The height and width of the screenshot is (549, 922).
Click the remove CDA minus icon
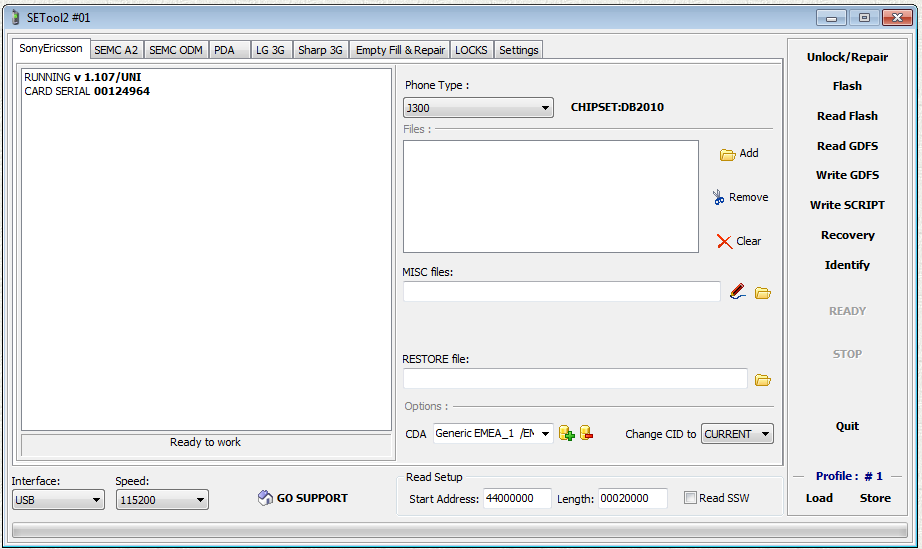(586, 433)
